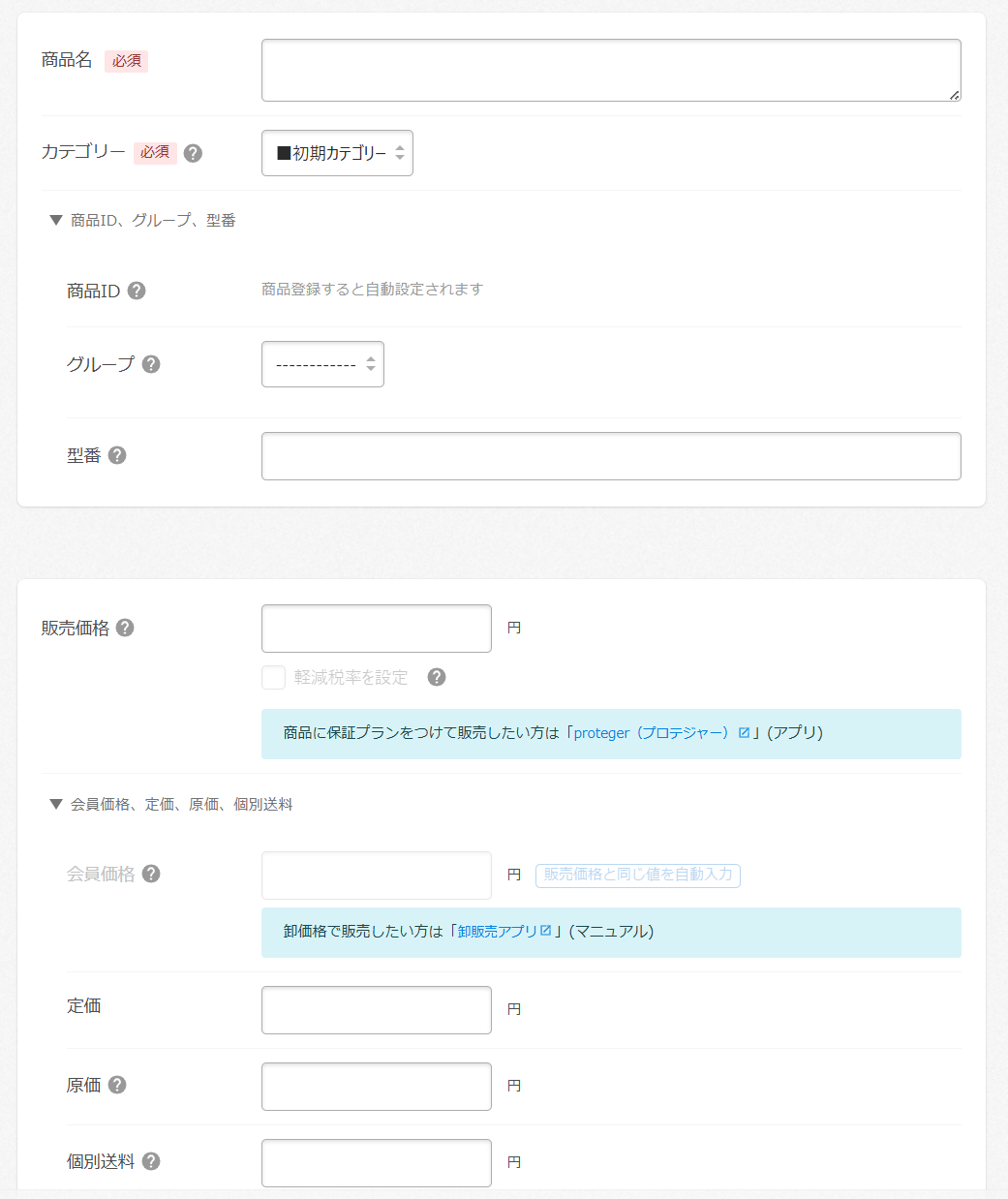1008x1199 pixels.
Task: Collapse the 会員価格、定価、原価、個別送料 section
Action: pyautogui.click(x=171, y=805)
